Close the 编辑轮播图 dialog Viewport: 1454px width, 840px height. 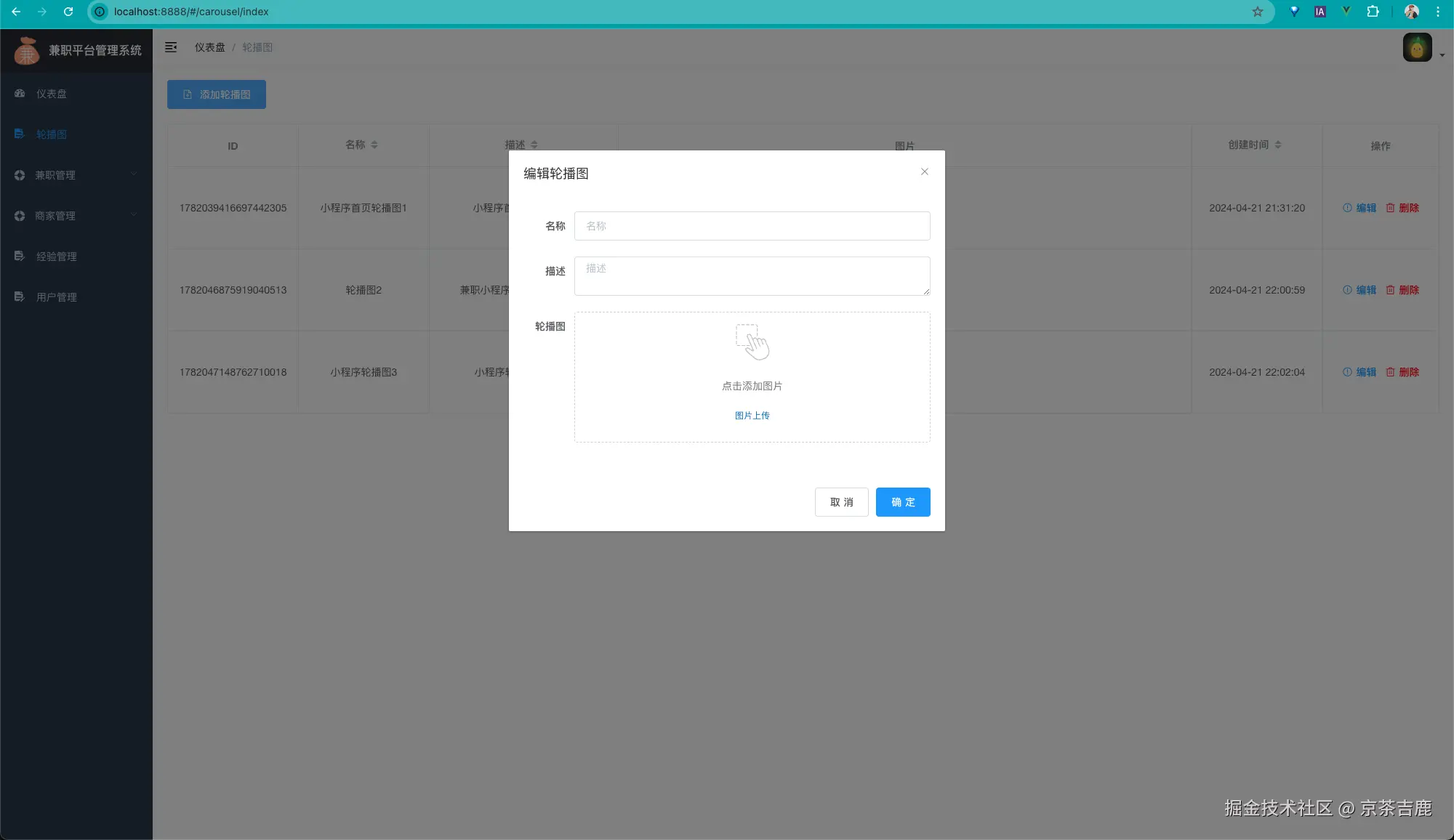(924, 171)
